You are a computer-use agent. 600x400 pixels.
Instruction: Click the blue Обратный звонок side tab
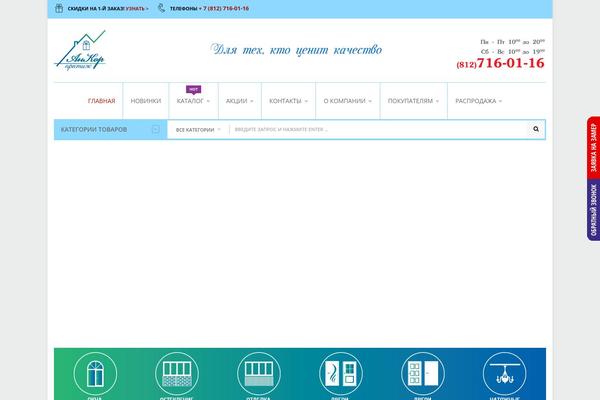(593, 210)
